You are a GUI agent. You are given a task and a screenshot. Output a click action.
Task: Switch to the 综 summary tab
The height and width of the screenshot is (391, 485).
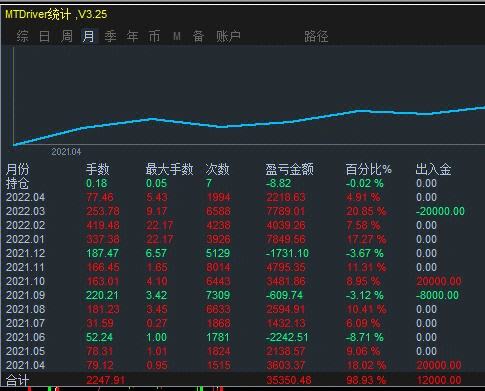(x=23, y=36)
